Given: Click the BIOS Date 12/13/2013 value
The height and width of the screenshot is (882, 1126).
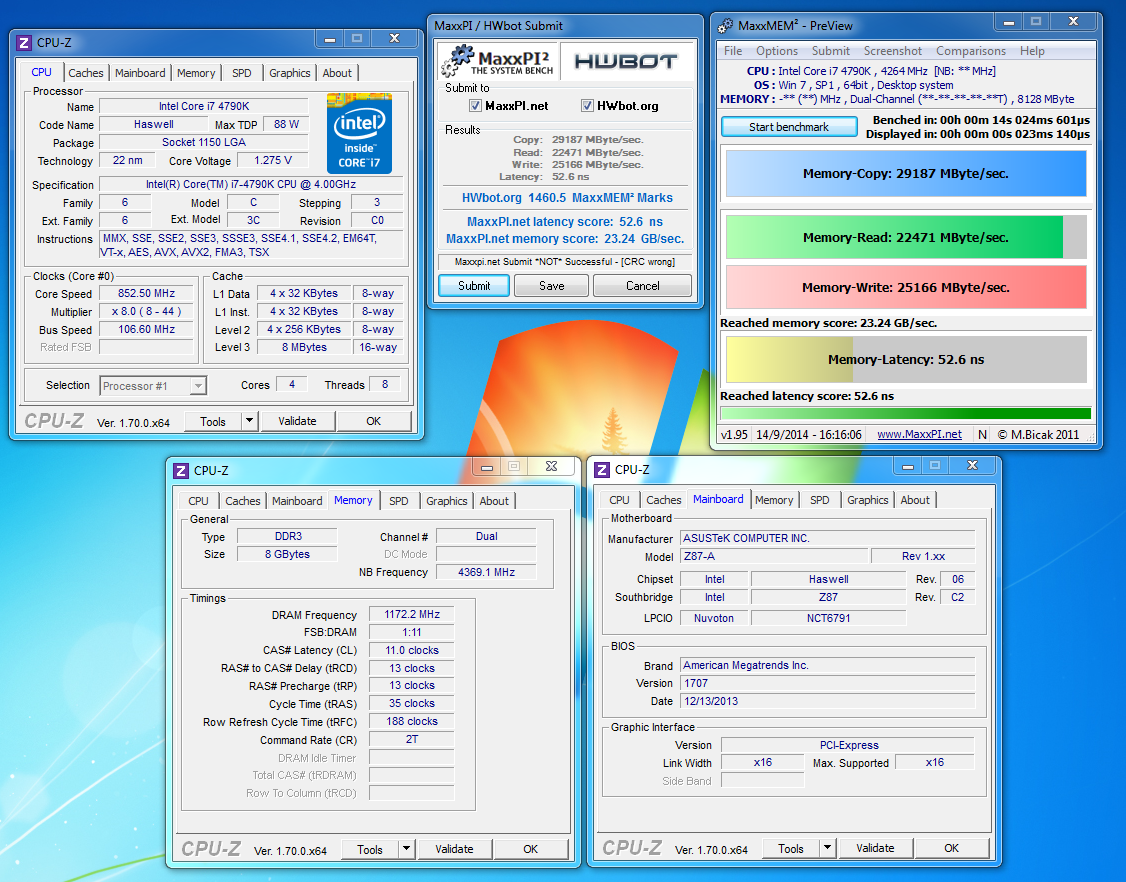Looking at the screenshot, I should tap(828, 701).
